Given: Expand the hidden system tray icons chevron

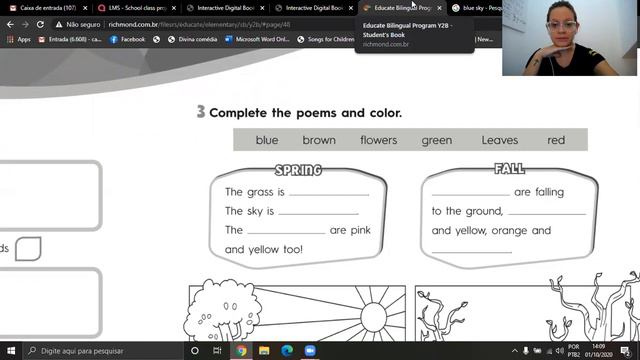Looking at the screenshot, I should tap(515, 351).
